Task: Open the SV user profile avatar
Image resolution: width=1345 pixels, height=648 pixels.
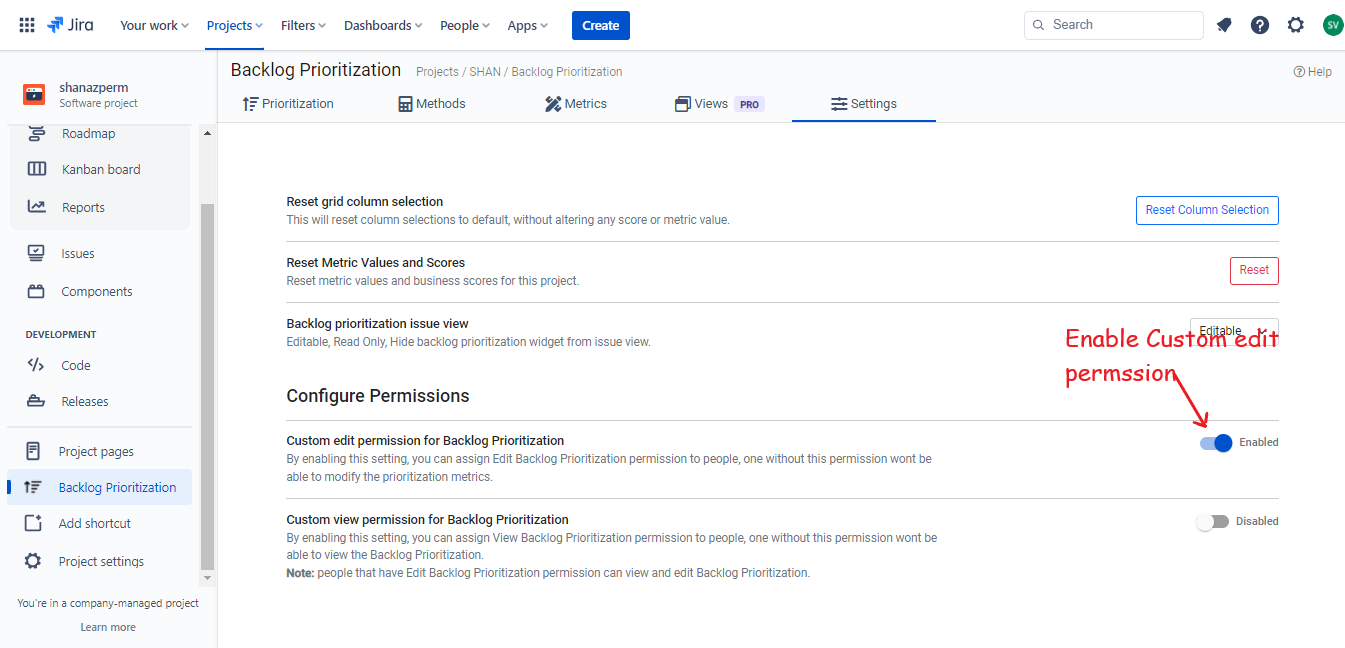Action: click(x=1332, y=25)
